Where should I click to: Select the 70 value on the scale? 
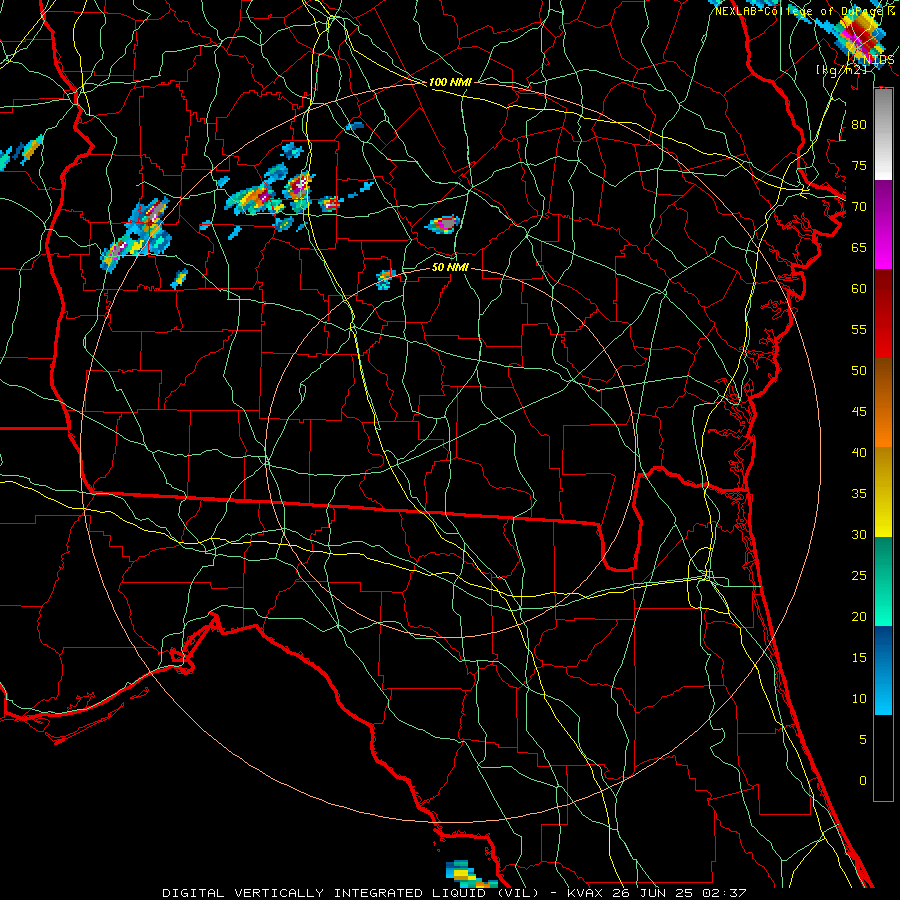859,207
